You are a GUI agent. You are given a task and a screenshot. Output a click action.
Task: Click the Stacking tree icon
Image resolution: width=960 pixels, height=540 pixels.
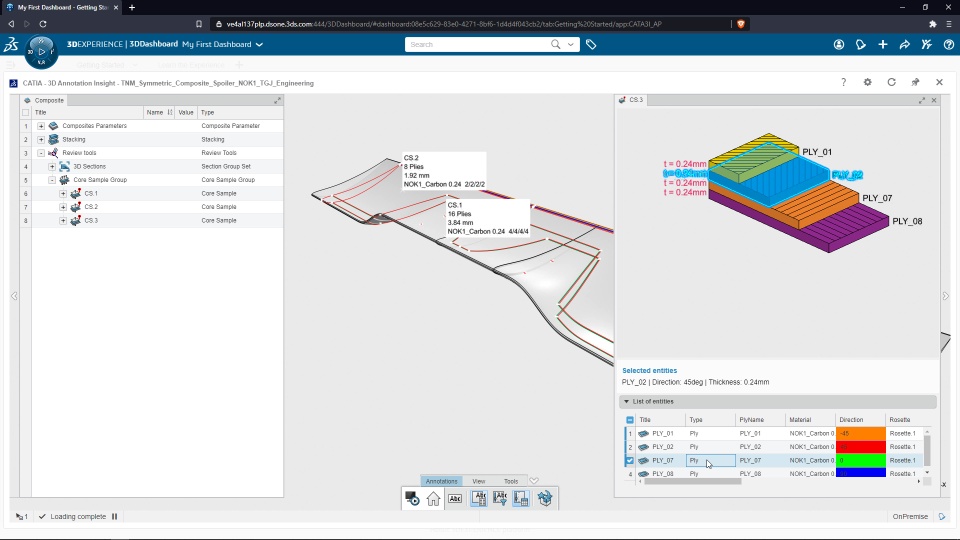[53, 140]
